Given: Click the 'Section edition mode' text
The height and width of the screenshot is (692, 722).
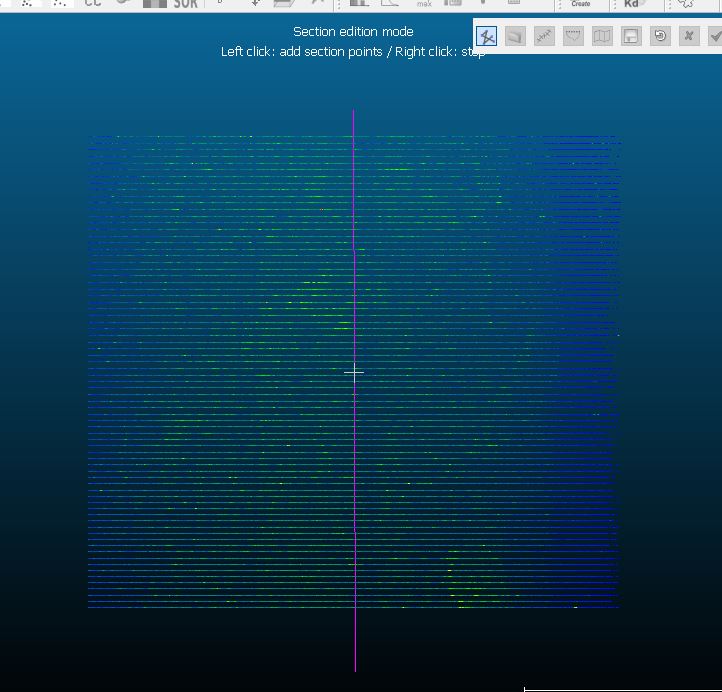Looking at the screenshot, I should tap(353, 32).
